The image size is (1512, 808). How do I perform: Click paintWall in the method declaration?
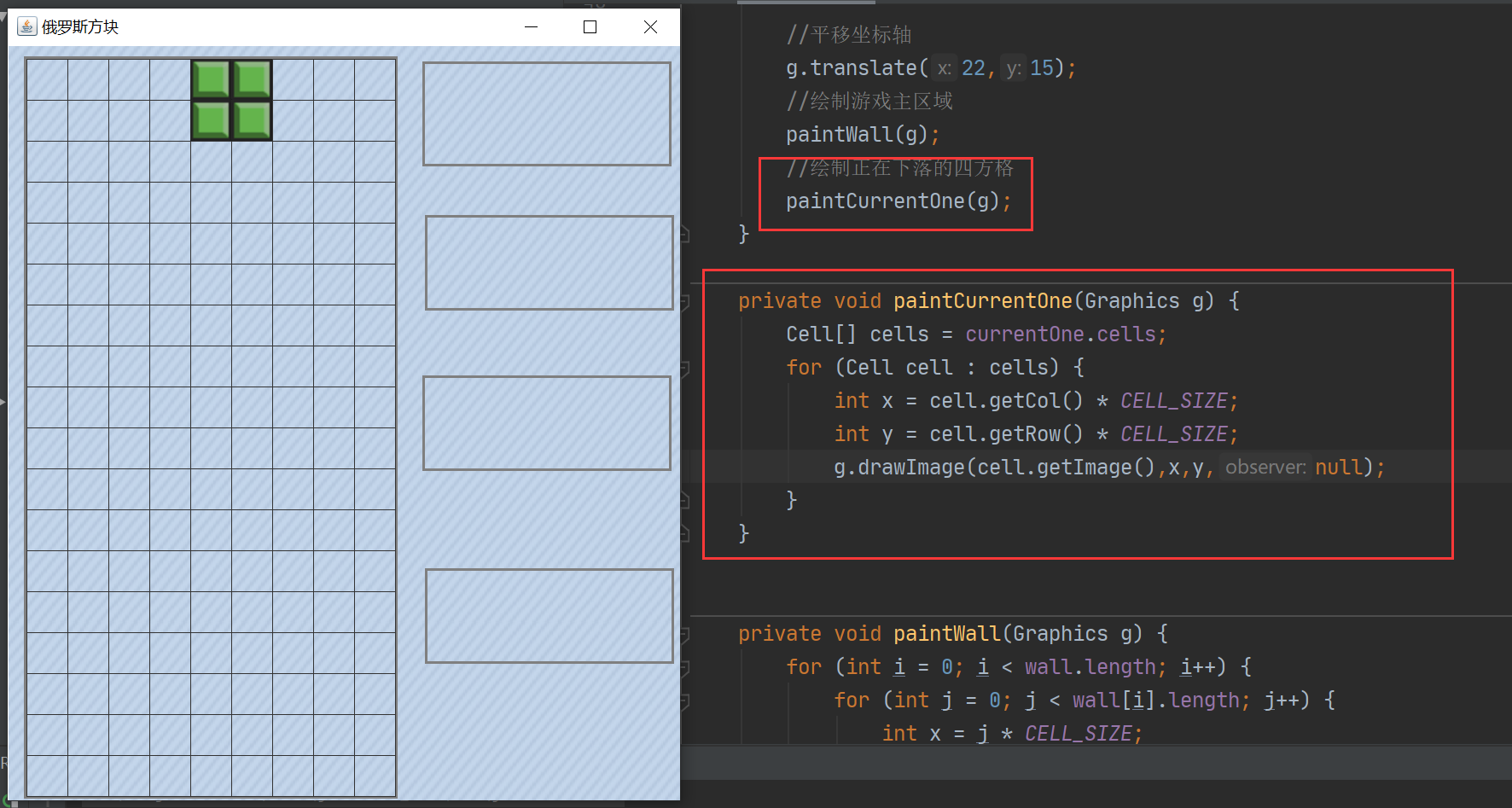click(x=947, y=634)
